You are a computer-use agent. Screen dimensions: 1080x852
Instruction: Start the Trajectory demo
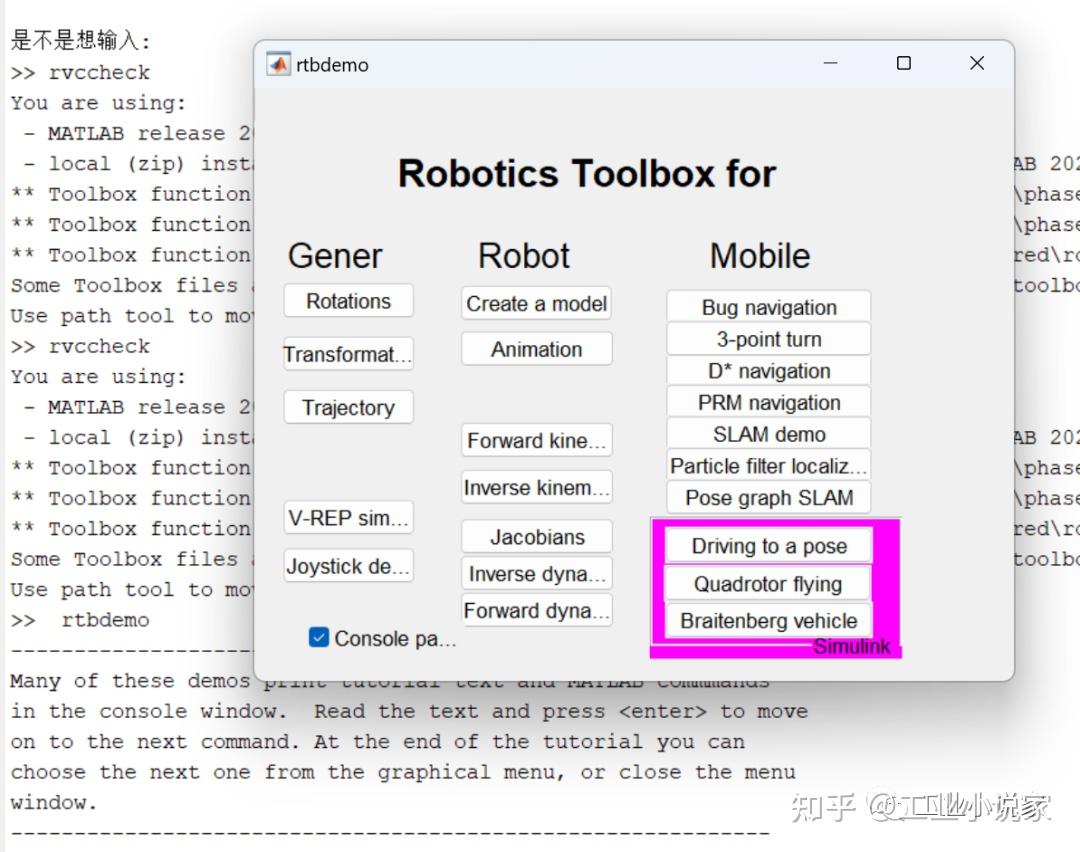tap(348, 407)
